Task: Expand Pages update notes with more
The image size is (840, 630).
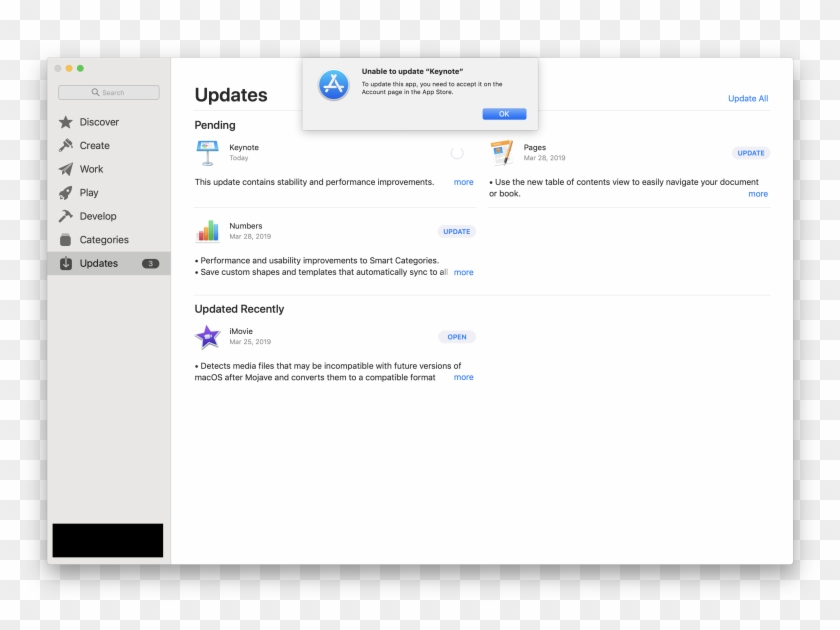Action: [758, 194]
